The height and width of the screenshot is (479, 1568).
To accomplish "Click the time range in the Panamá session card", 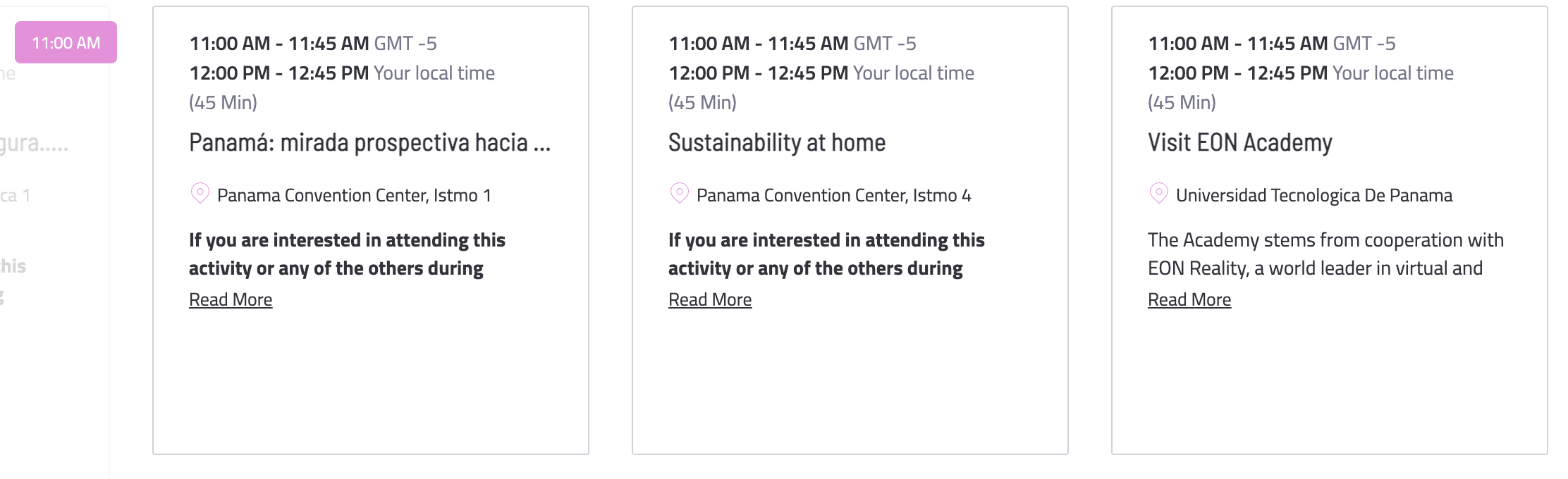I will pyautogui.click(x=313, y=43).
